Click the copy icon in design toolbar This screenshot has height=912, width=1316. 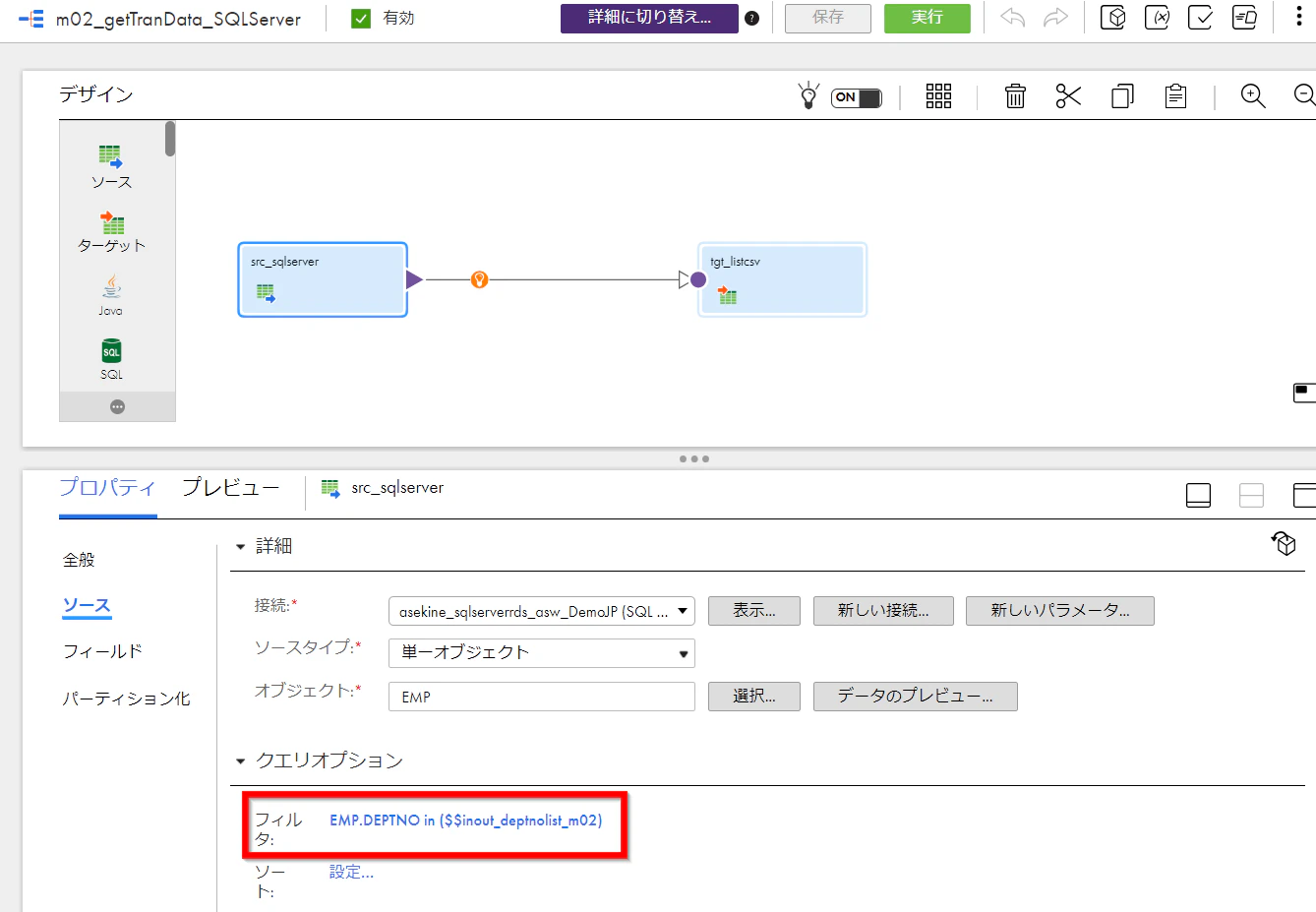point(1122,95)
